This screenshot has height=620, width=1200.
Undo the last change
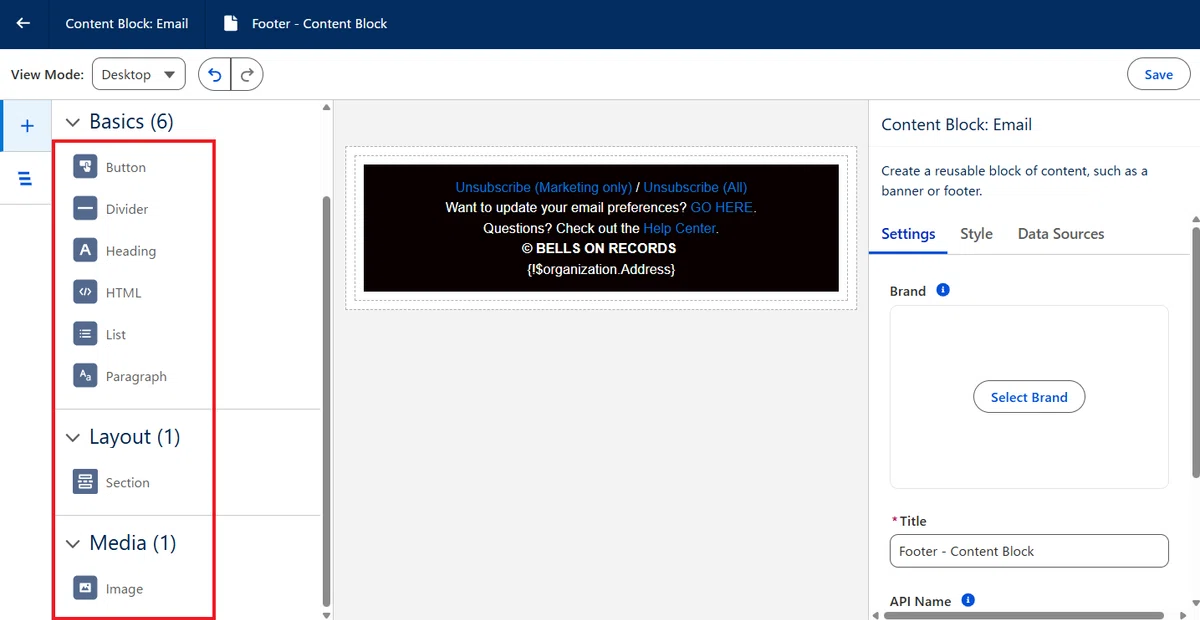[214, 74]
